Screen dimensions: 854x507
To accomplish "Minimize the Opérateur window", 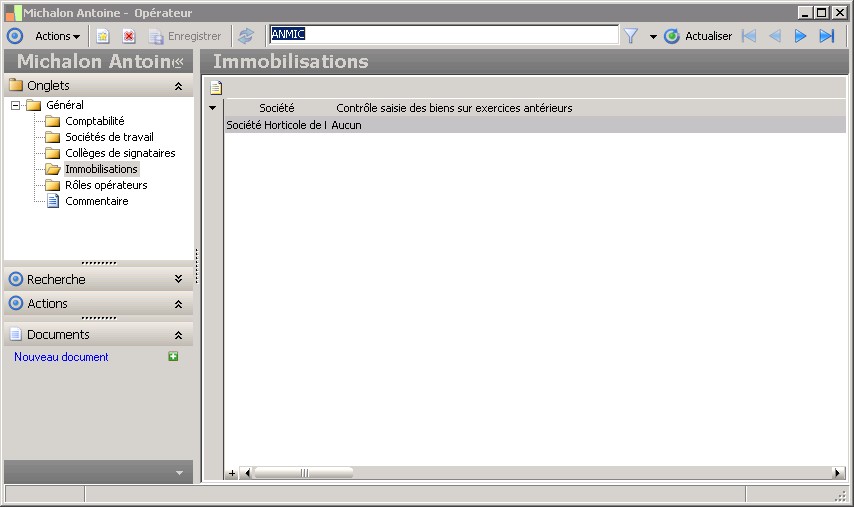I will click(806, 13).
